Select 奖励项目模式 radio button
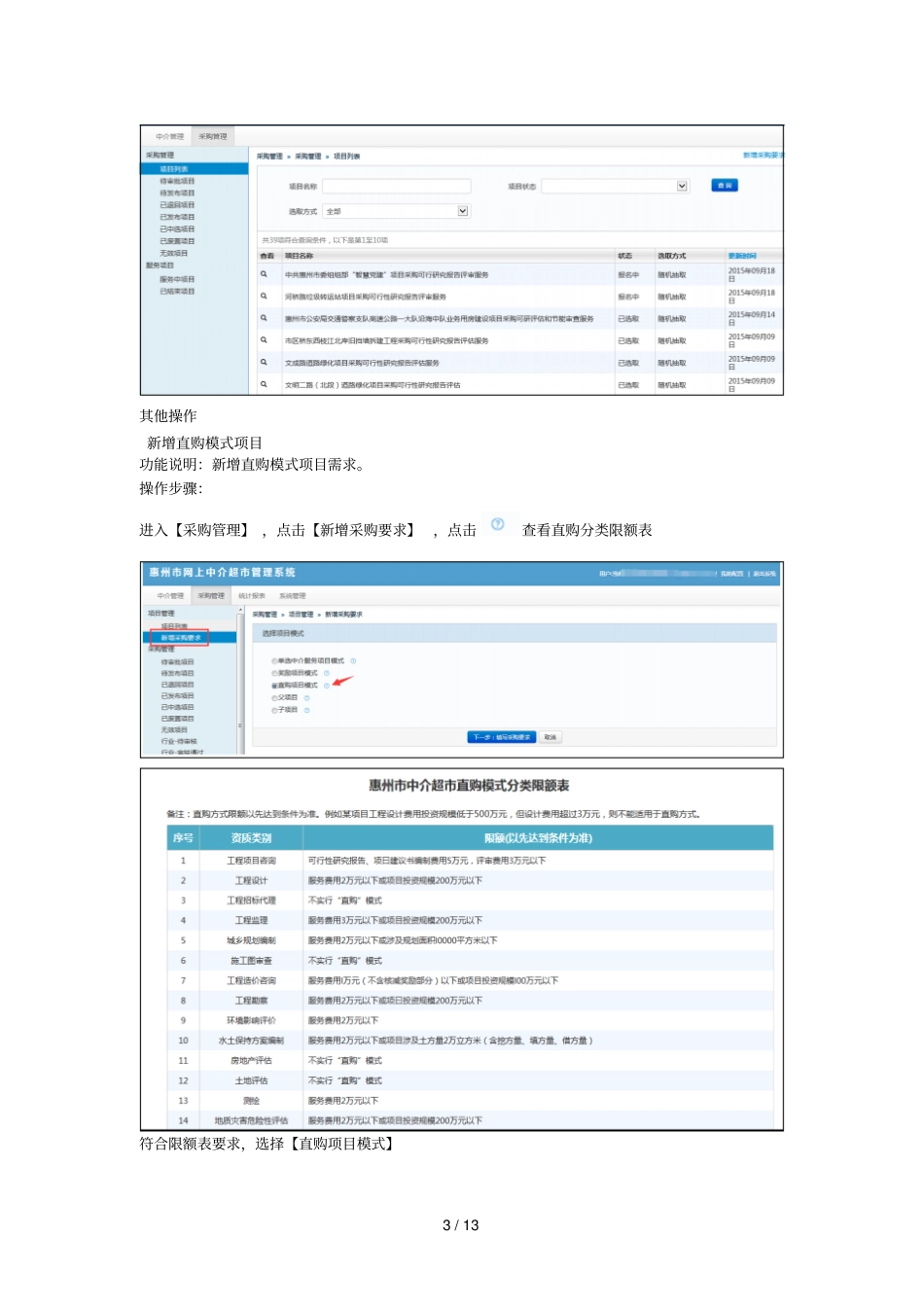This screenshot has height=1308, width=924. click(x=274, y=673)
